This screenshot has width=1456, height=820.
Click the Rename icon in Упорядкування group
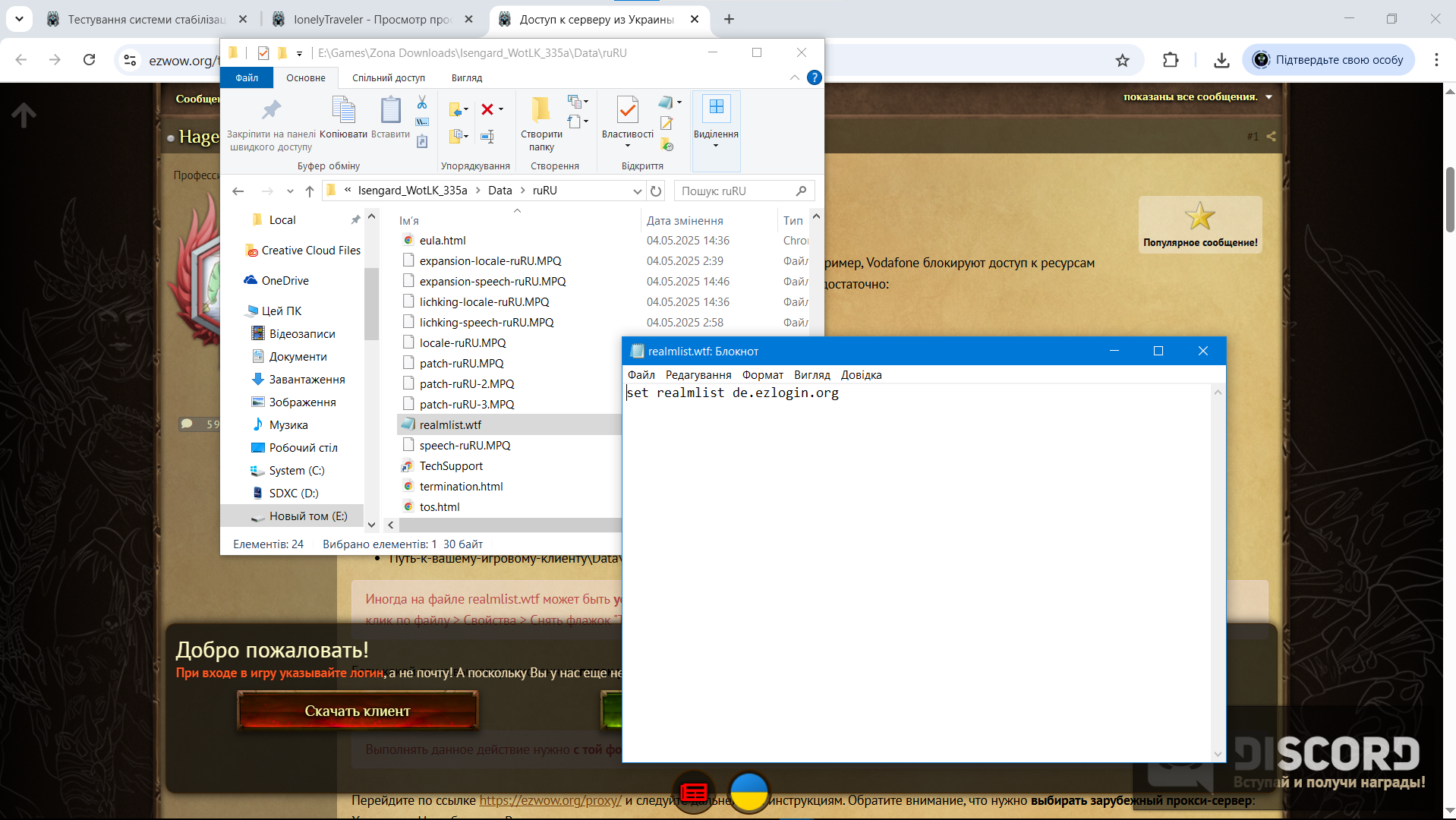click(x=487, y=136)
